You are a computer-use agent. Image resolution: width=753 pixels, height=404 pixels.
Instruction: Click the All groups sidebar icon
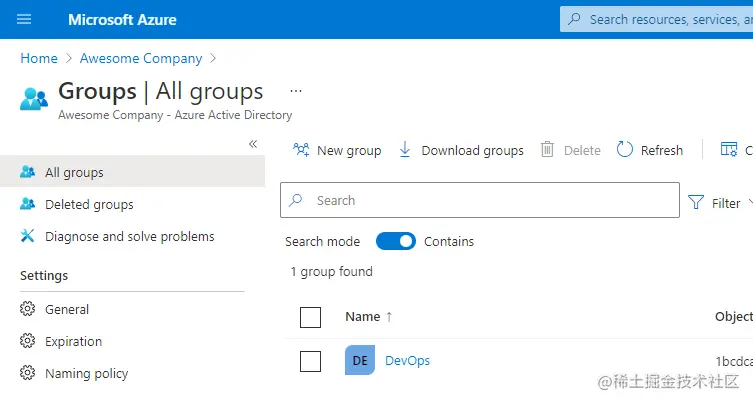coord(27,171)
